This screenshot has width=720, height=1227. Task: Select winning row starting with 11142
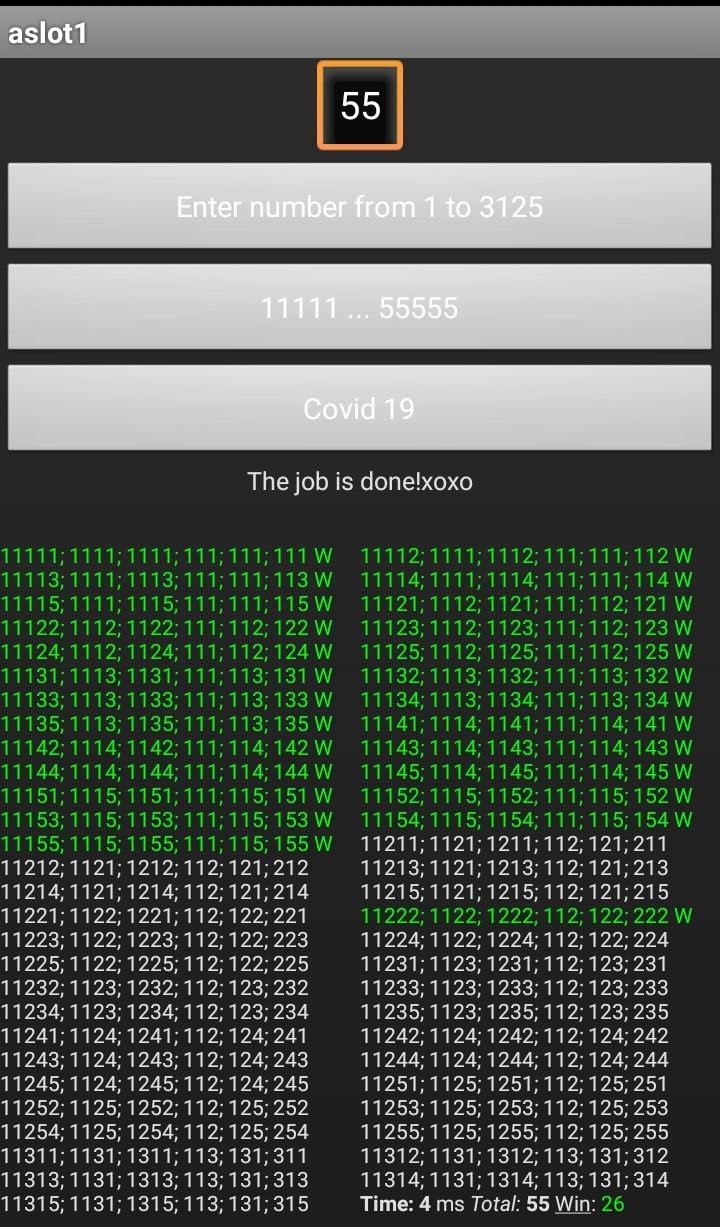point(167,747)
